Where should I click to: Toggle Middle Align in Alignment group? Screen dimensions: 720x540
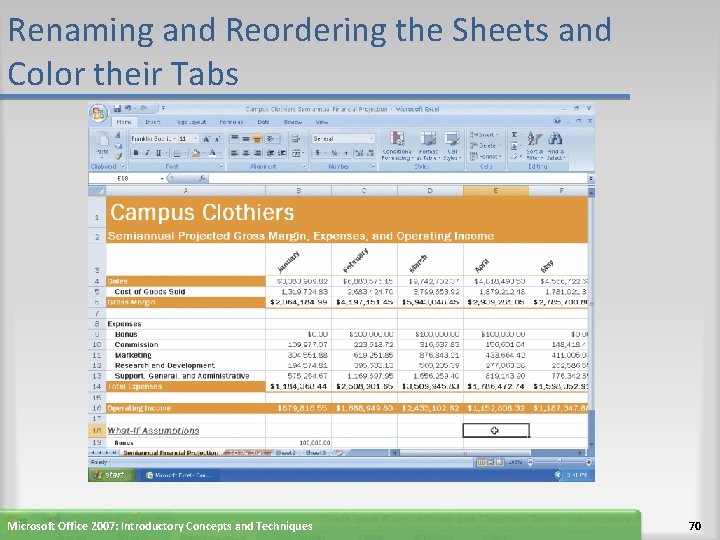coord(246,138)
